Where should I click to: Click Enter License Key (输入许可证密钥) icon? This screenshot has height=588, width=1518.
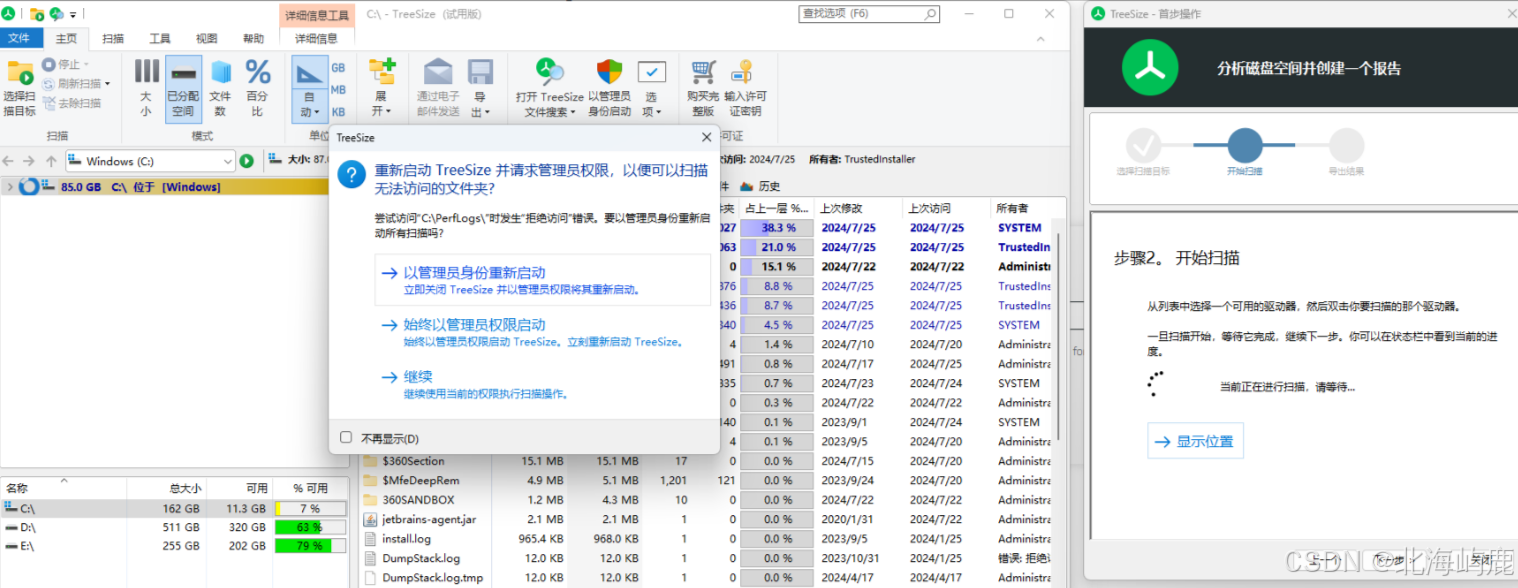pos(741,72)
